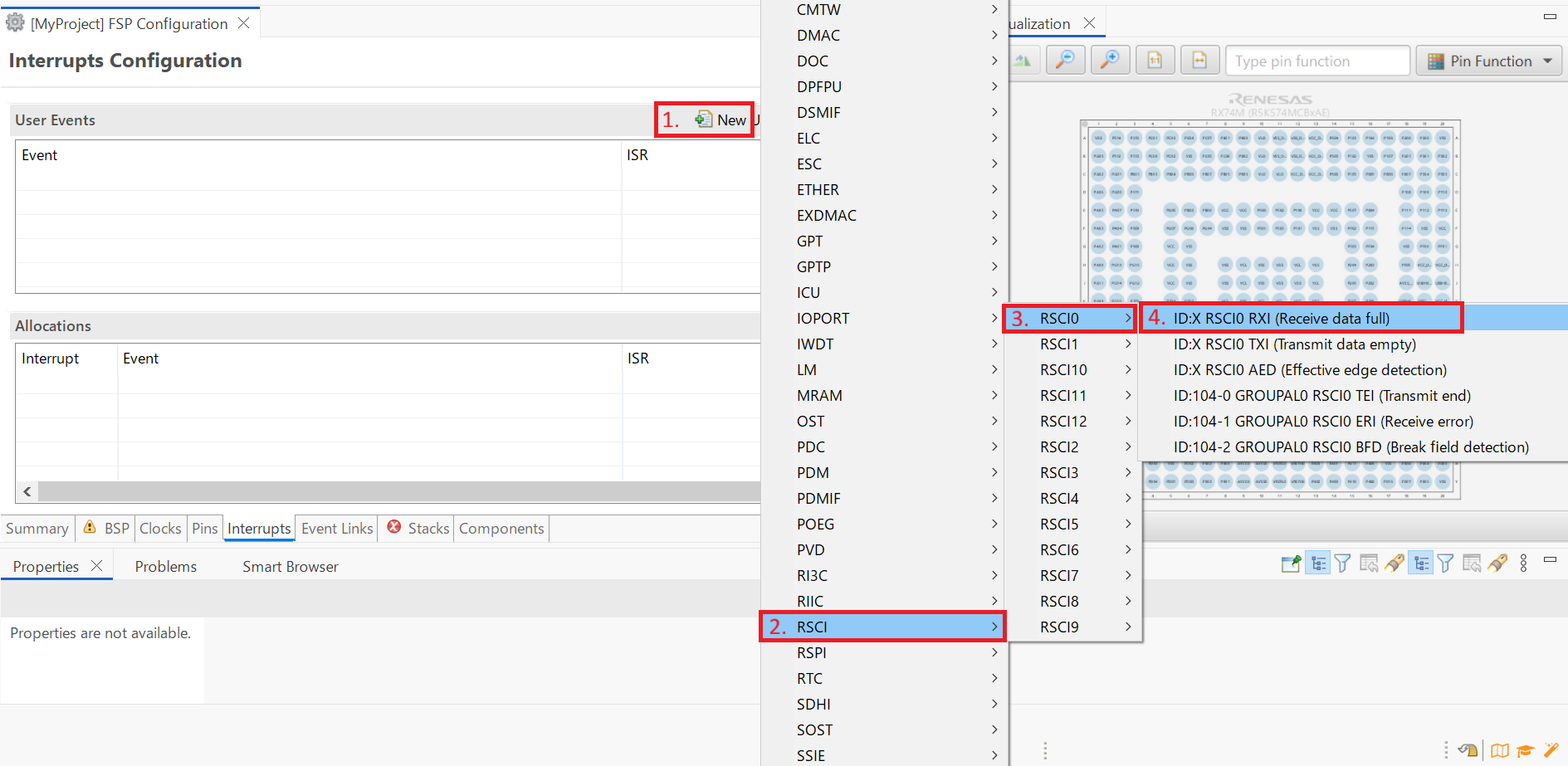Click the FSP Configuration gear icon
1568x766 pixels.
(x=15, y=22)
